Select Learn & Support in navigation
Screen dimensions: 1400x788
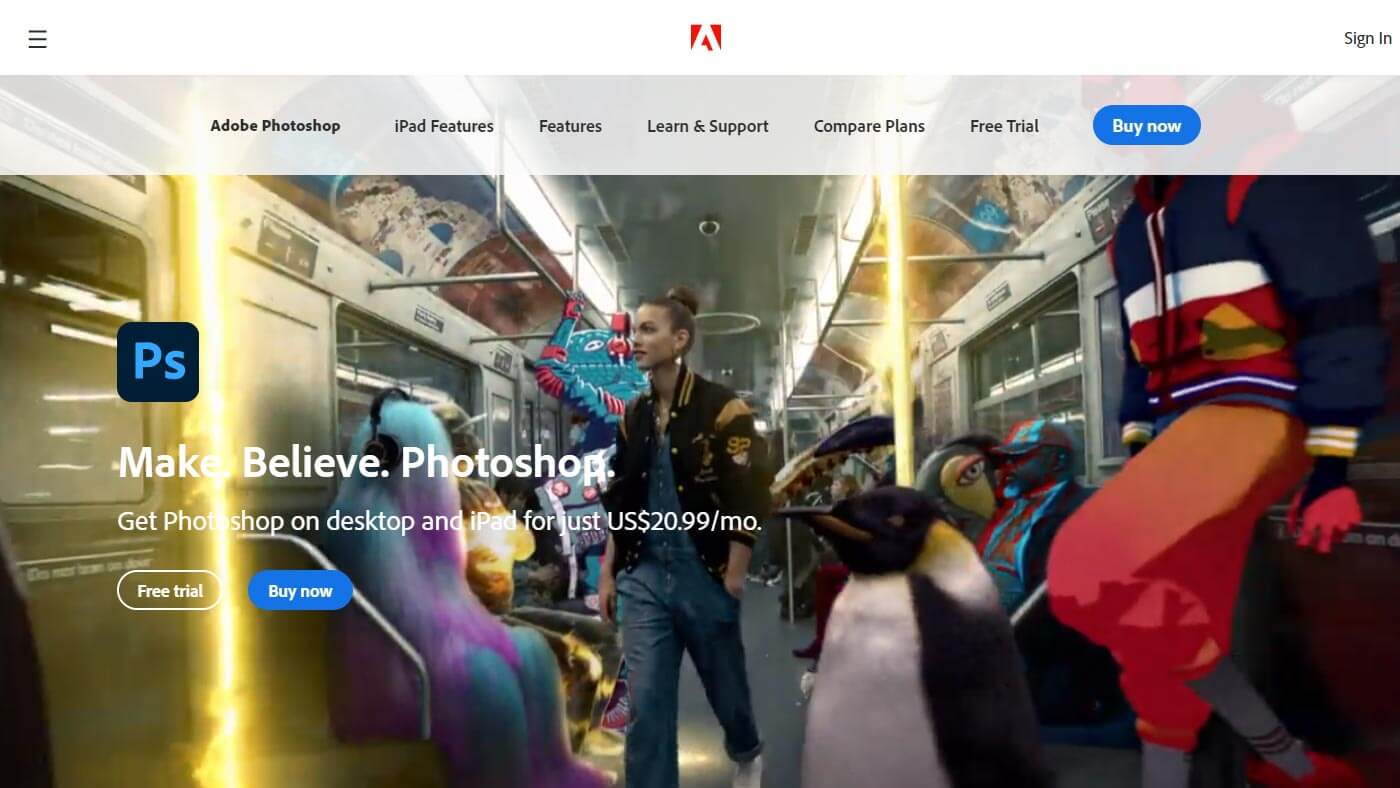pyautogui.click(x=708, y=126)
